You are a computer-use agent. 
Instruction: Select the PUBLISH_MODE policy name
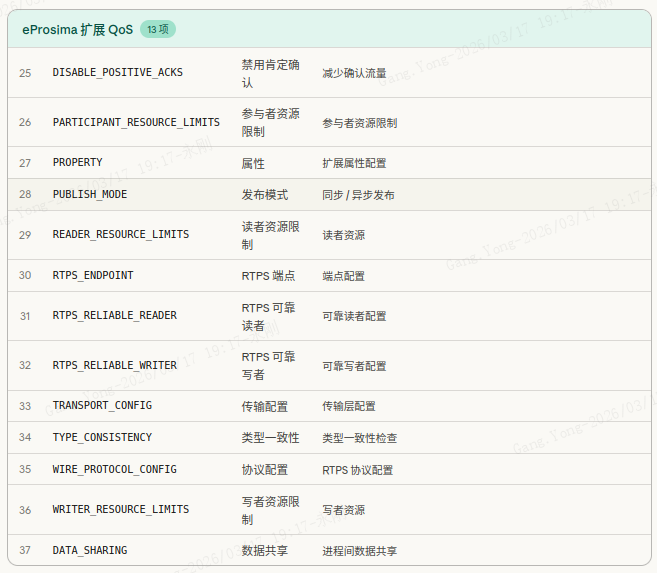click(90, 194)
